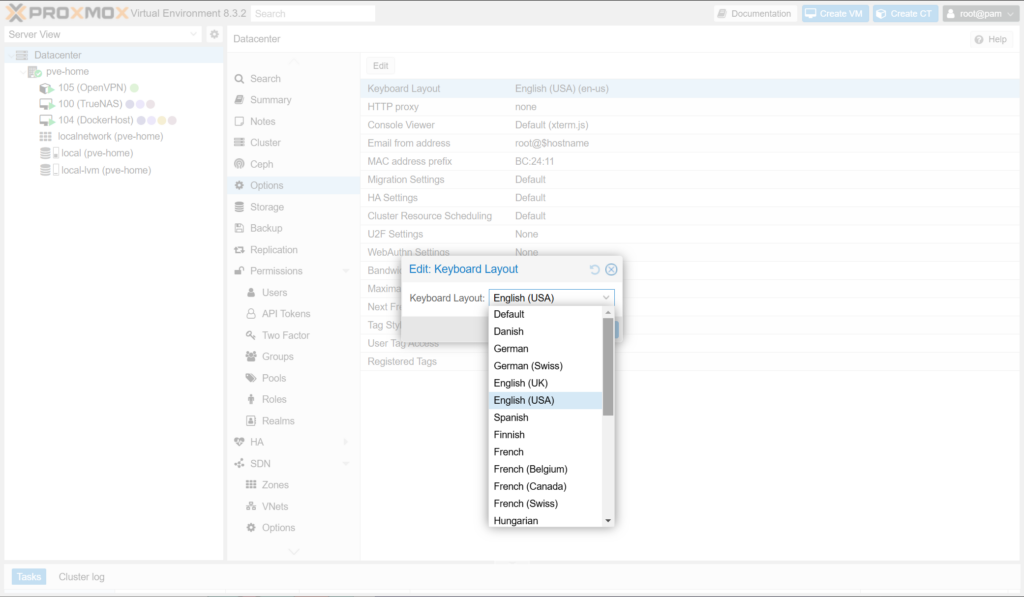Select the 100 (TrueNAS) virtual machine
1024x597 pixels.
tap(88, 104)
